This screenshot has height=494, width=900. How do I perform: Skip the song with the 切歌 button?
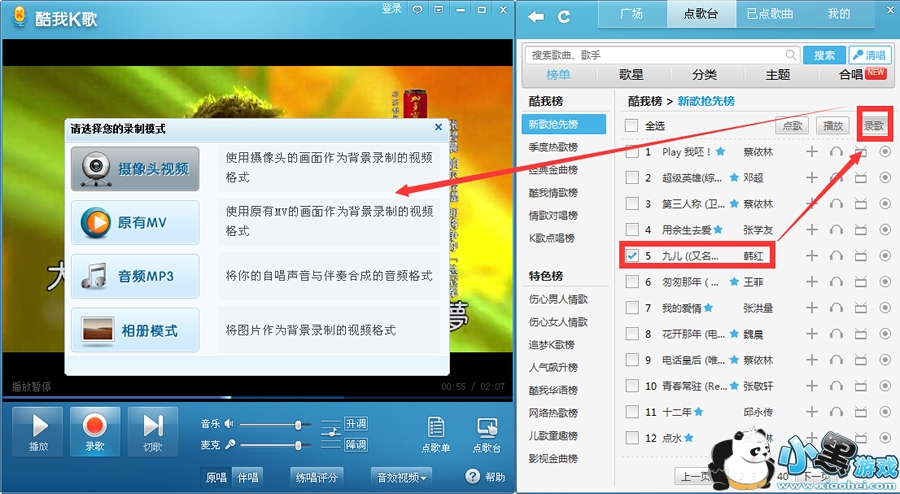point(153,431)
